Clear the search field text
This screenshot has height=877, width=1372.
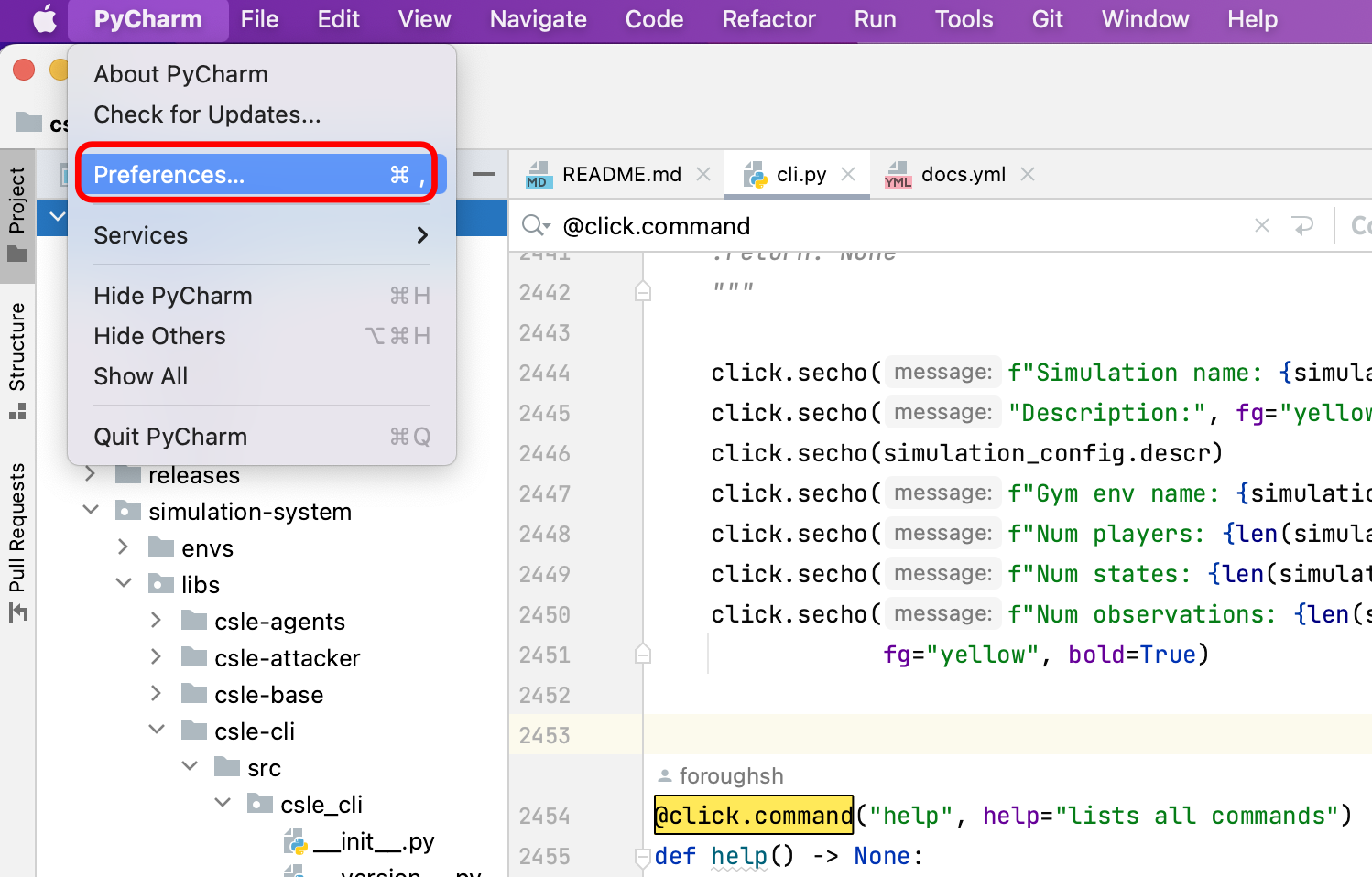pyautogui.click(x=1261, y=225)
